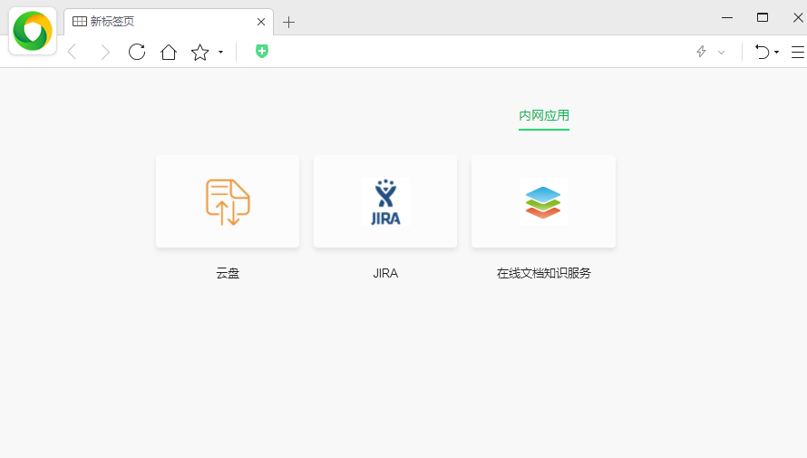Close the browser window
The width and height of the screenshot is (807, 458).
[798, 17]
